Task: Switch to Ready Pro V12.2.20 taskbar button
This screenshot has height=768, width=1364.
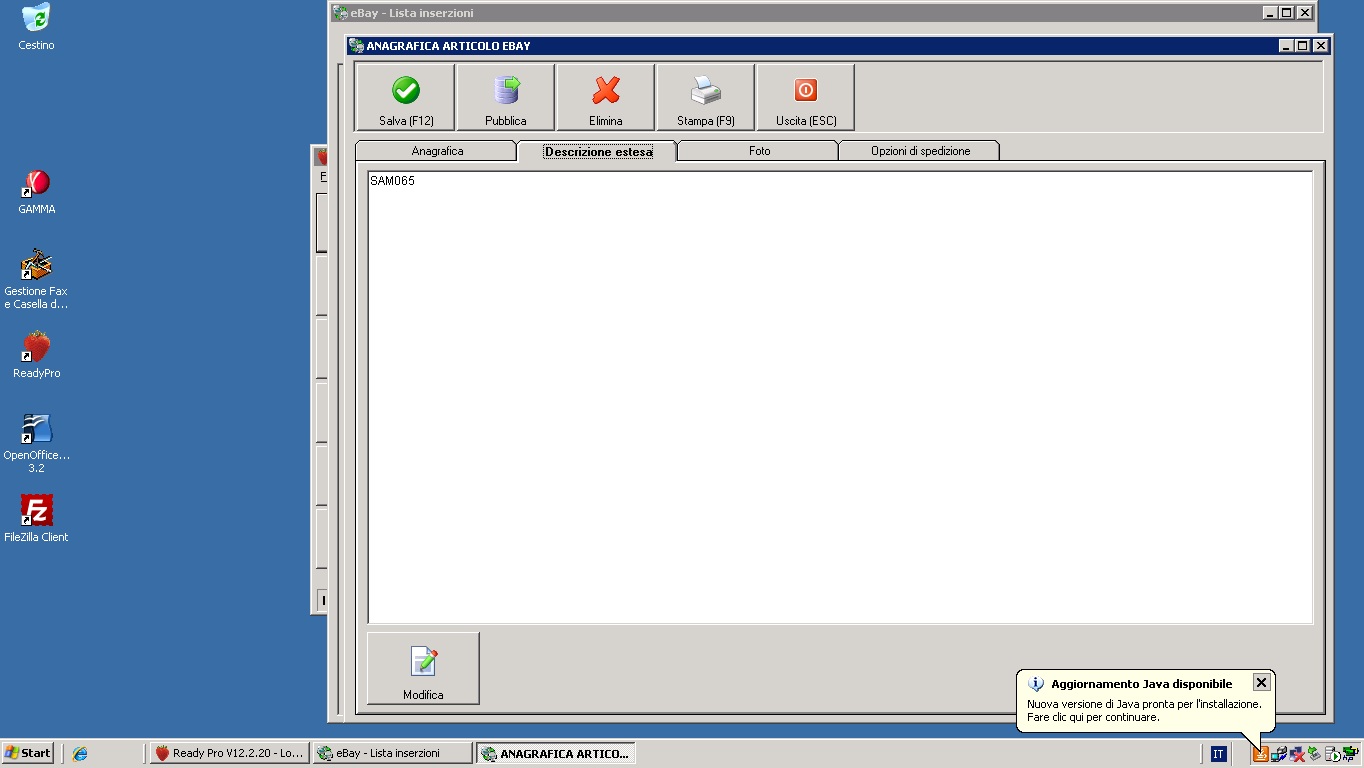Action: pyautogui.click(x=229, y=753)
